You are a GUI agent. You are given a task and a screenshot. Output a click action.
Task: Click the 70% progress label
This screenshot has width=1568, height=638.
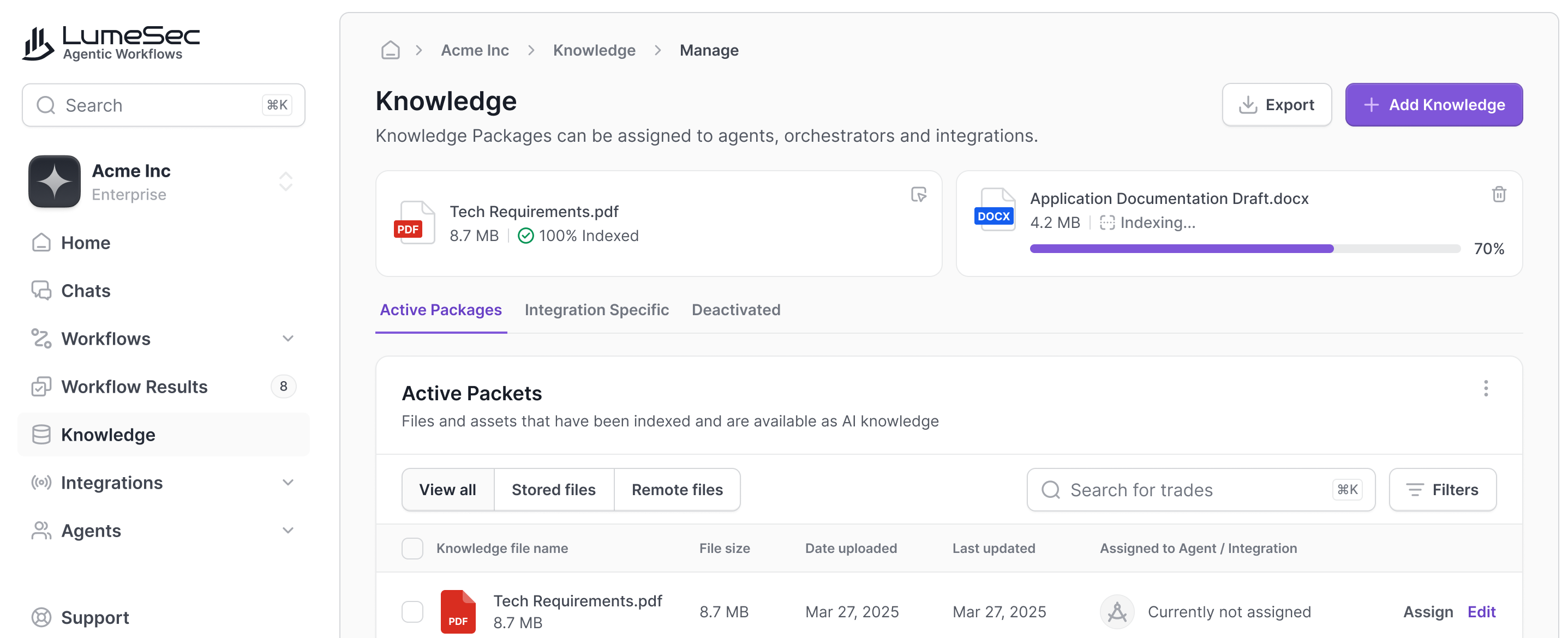[x=1489, y=248]
